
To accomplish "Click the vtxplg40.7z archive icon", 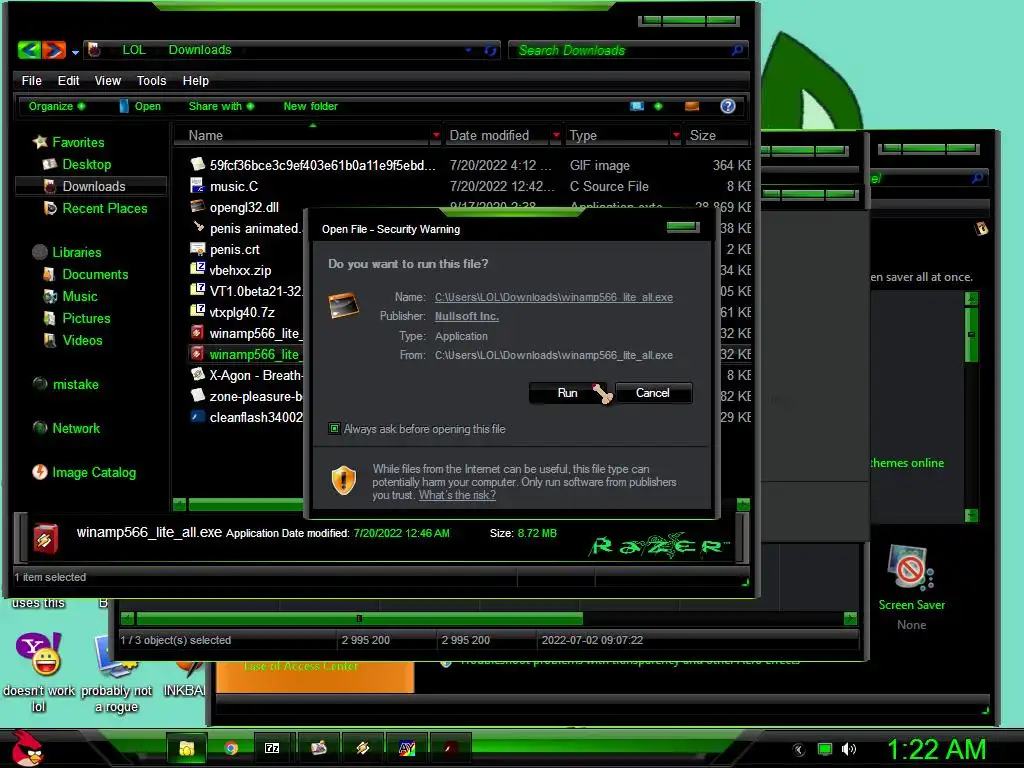I will point(197,311).
